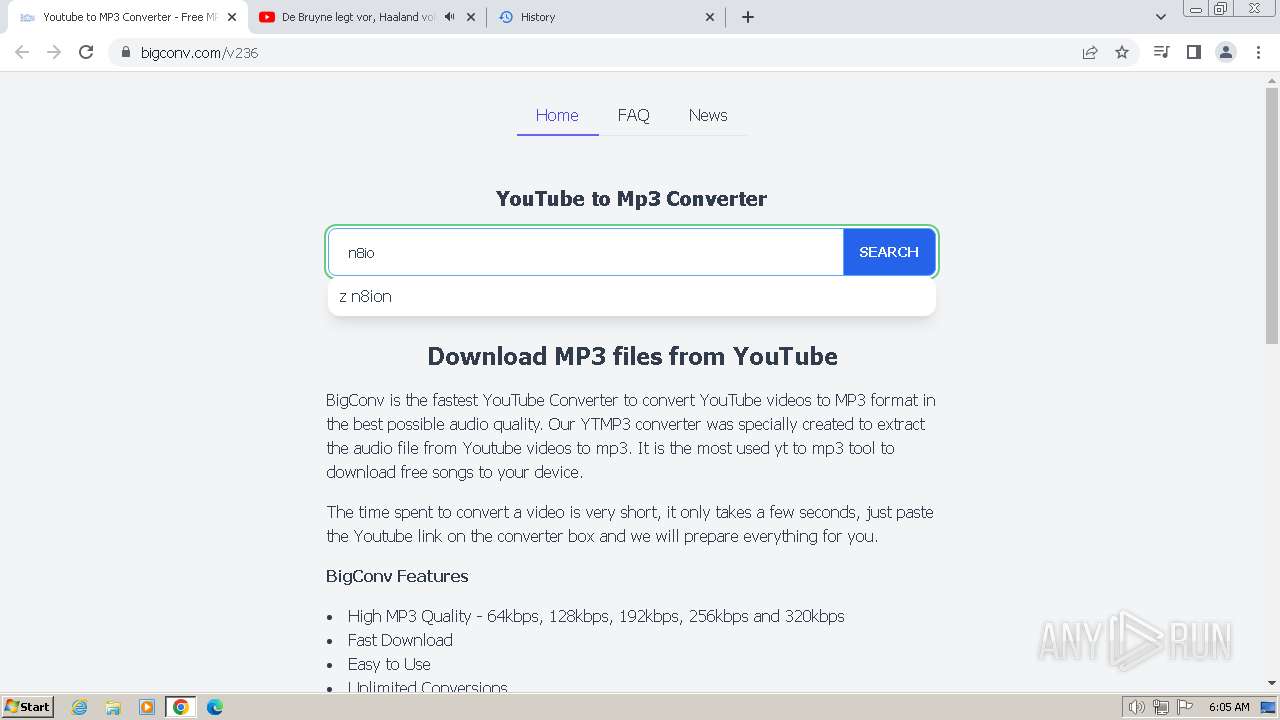Open Chrome side panel
The image size is (1280, 720).
pyautogui.click(x=1193, y=52)
